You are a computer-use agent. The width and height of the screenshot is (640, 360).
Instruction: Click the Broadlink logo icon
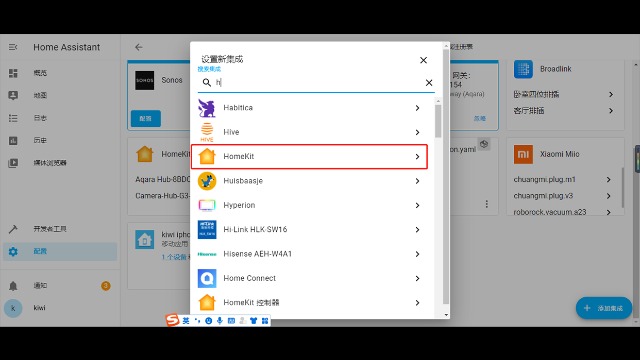pyautogui.click(x=523, y=69)
